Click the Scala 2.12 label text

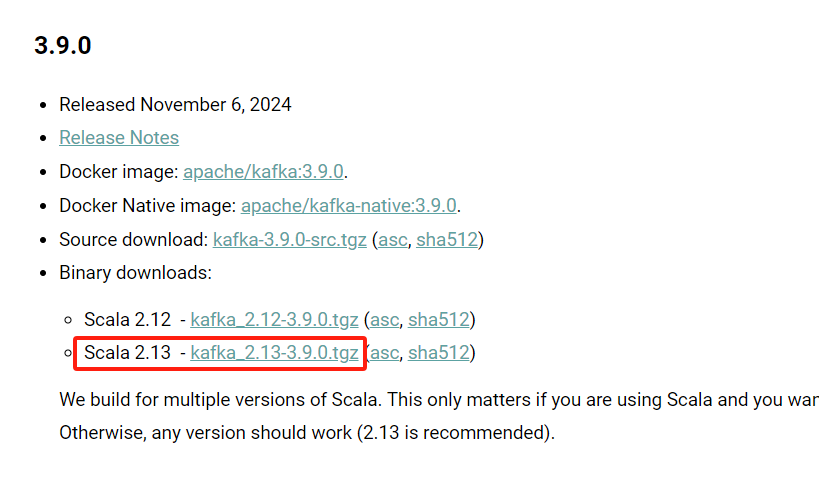point(128,320)
